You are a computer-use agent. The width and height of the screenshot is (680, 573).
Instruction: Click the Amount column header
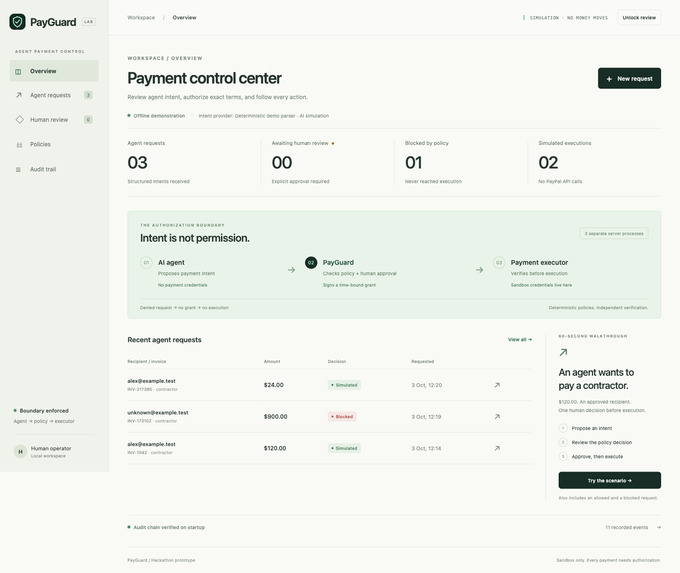[272, 361]
